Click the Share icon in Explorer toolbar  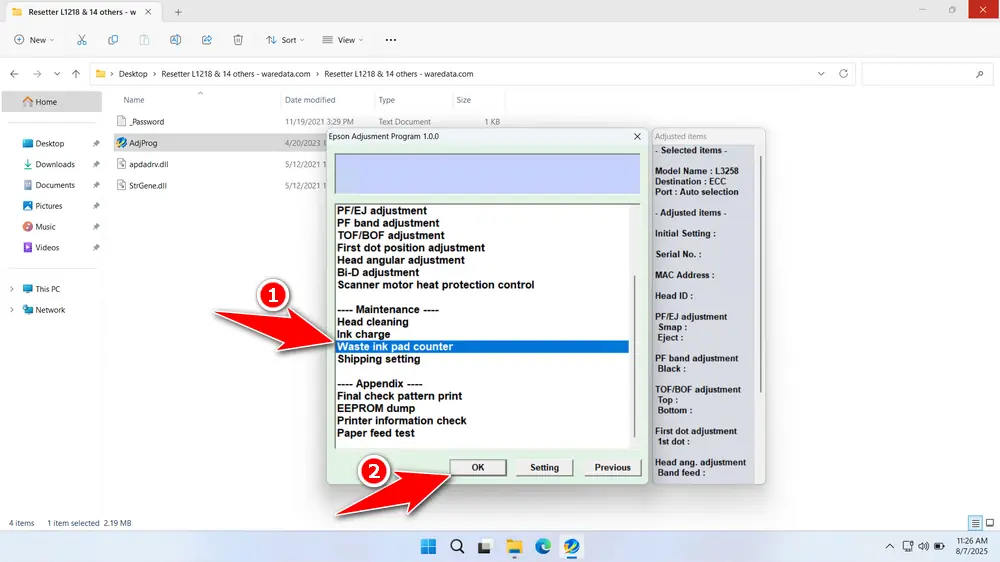207,40
